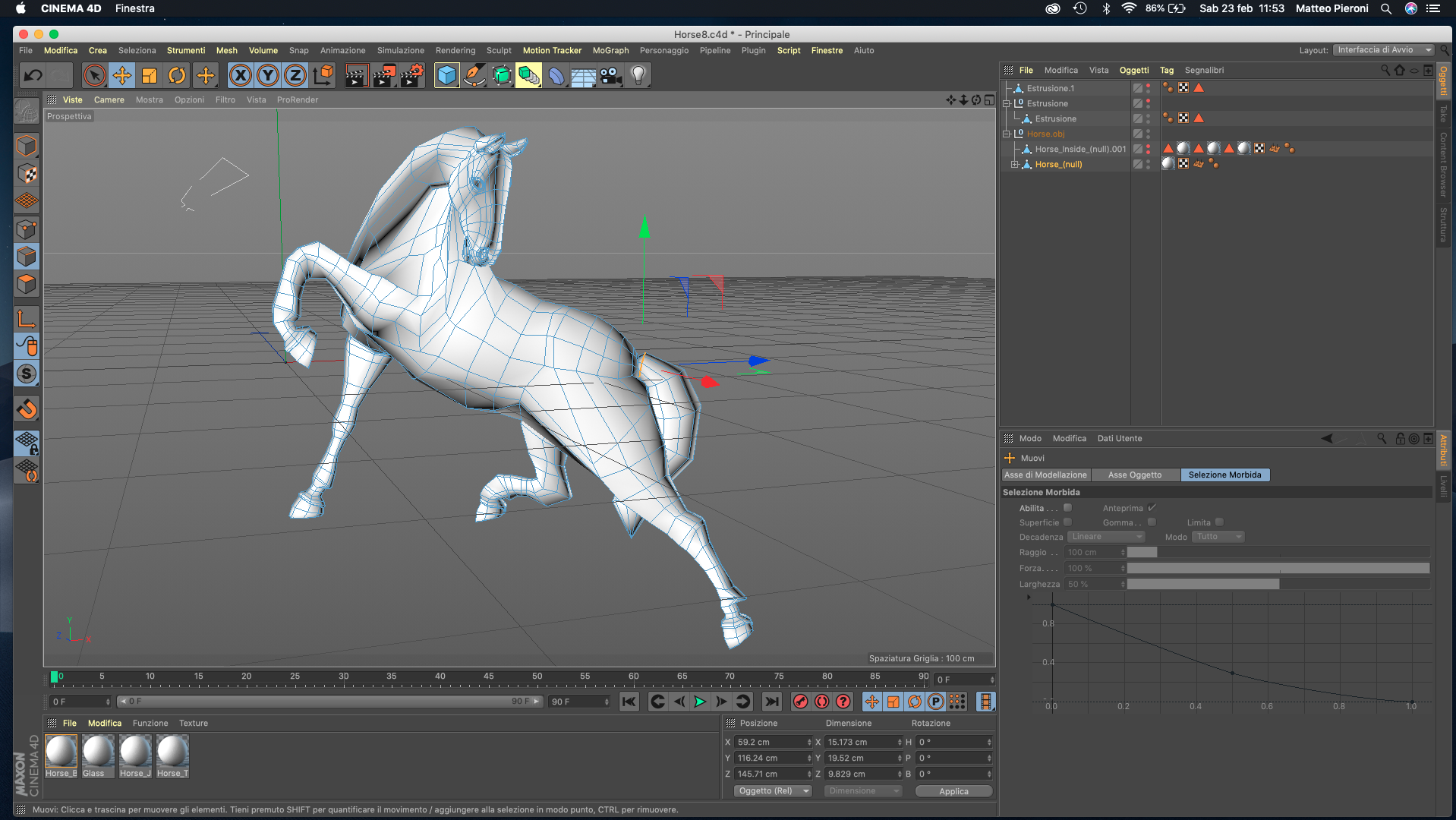
Task: Toggle autokeying button
Action: (x=821, y=702)
